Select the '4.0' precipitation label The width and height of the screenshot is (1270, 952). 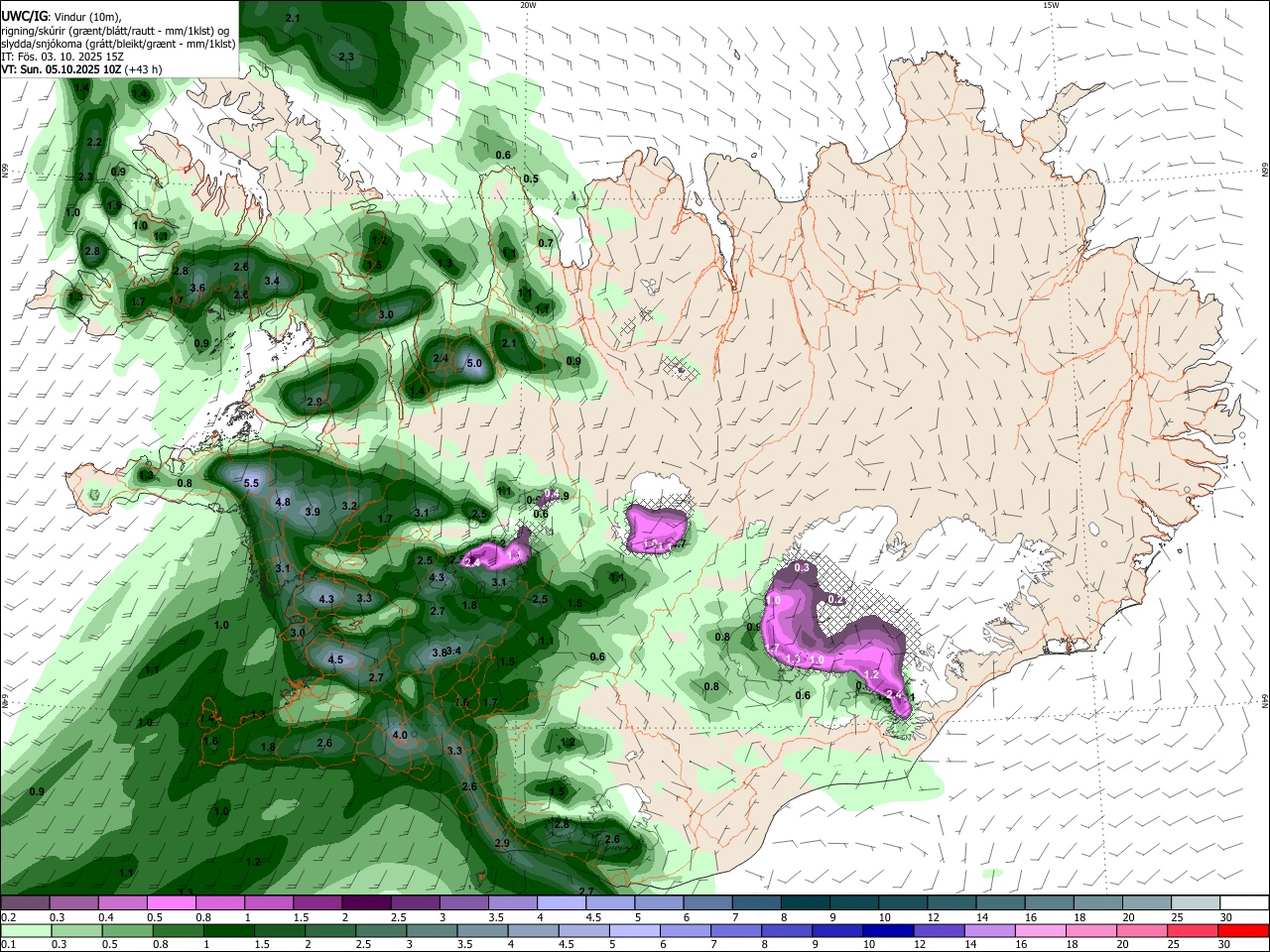[401, 735]
